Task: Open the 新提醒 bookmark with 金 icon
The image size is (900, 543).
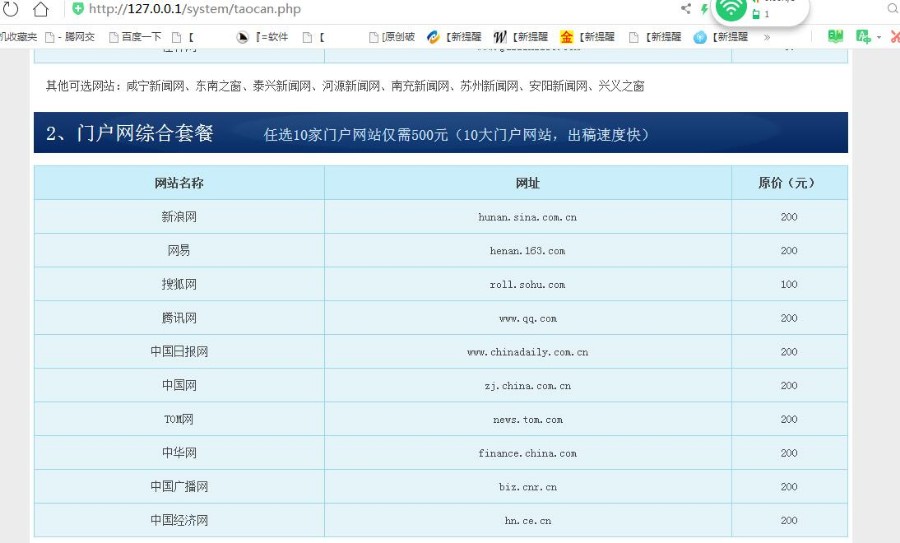Action: (x=588, y=37)
